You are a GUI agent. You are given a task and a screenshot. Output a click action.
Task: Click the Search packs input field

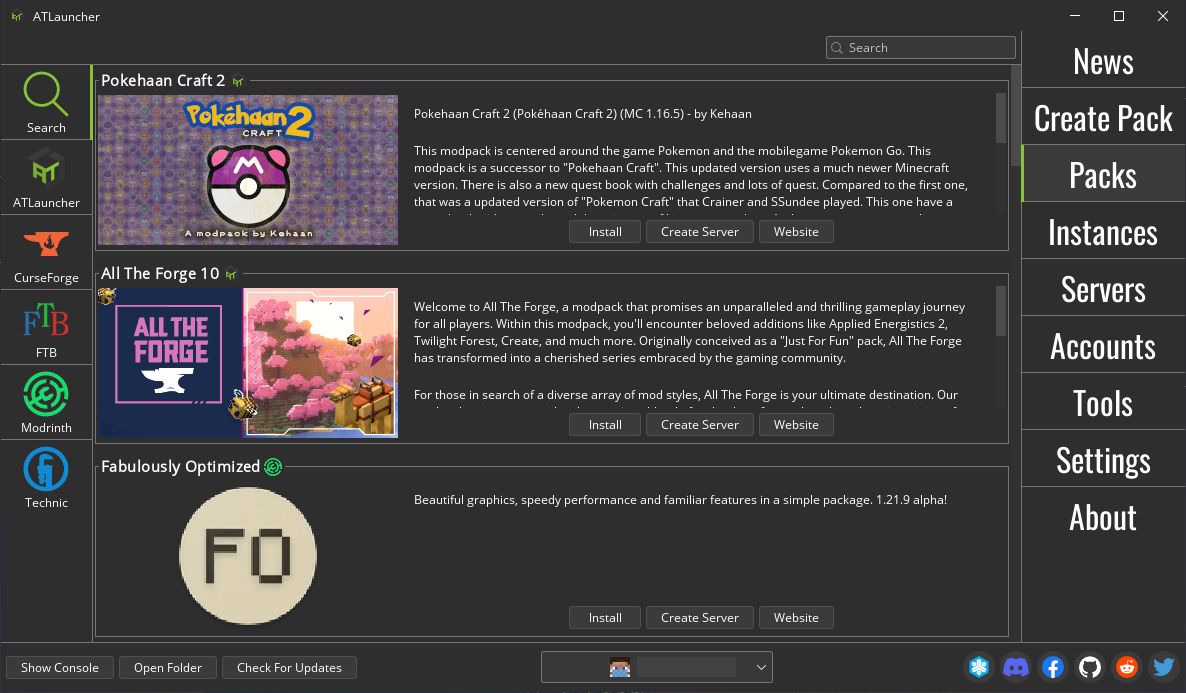tap(920, 47)
